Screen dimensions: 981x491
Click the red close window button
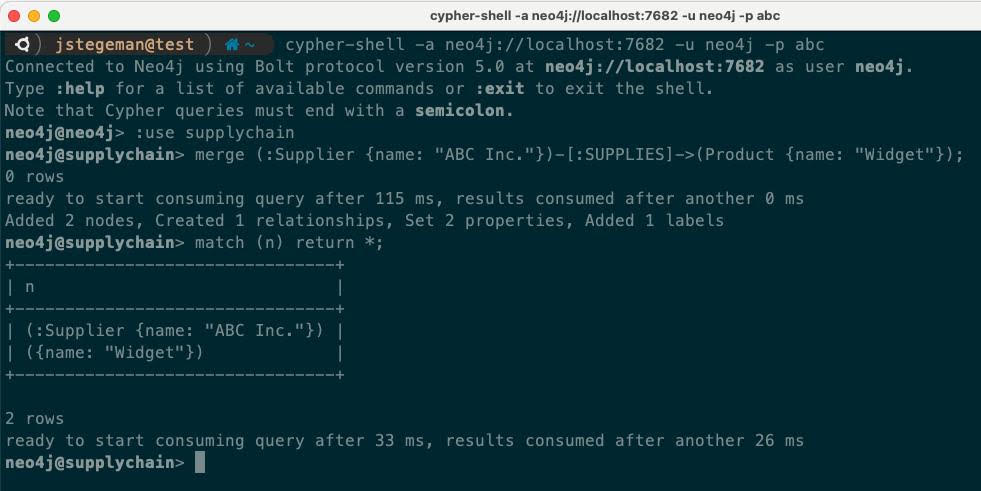tap(14, 16)
